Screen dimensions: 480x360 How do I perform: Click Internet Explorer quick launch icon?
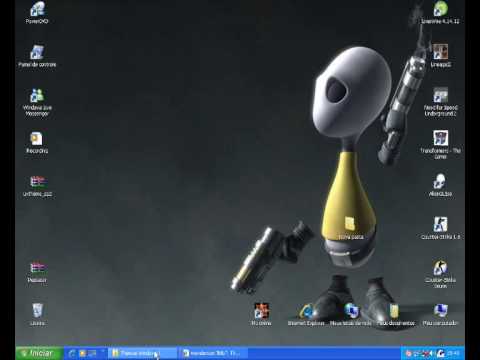click(x=72, y=353)
